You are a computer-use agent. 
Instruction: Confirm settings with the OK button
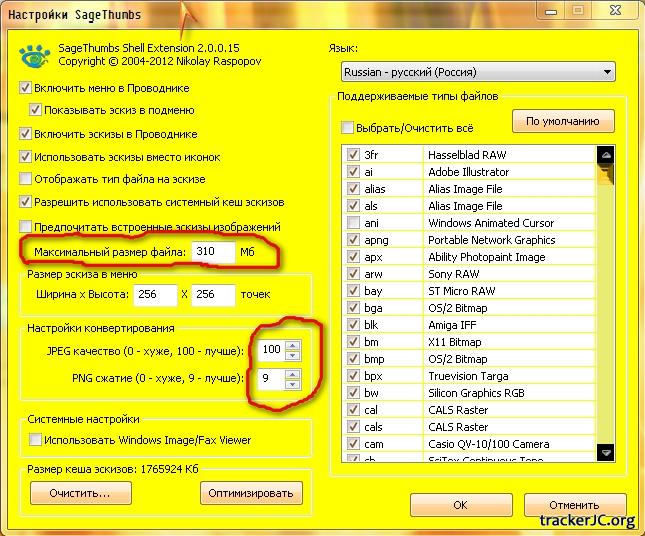coord(460,505)
